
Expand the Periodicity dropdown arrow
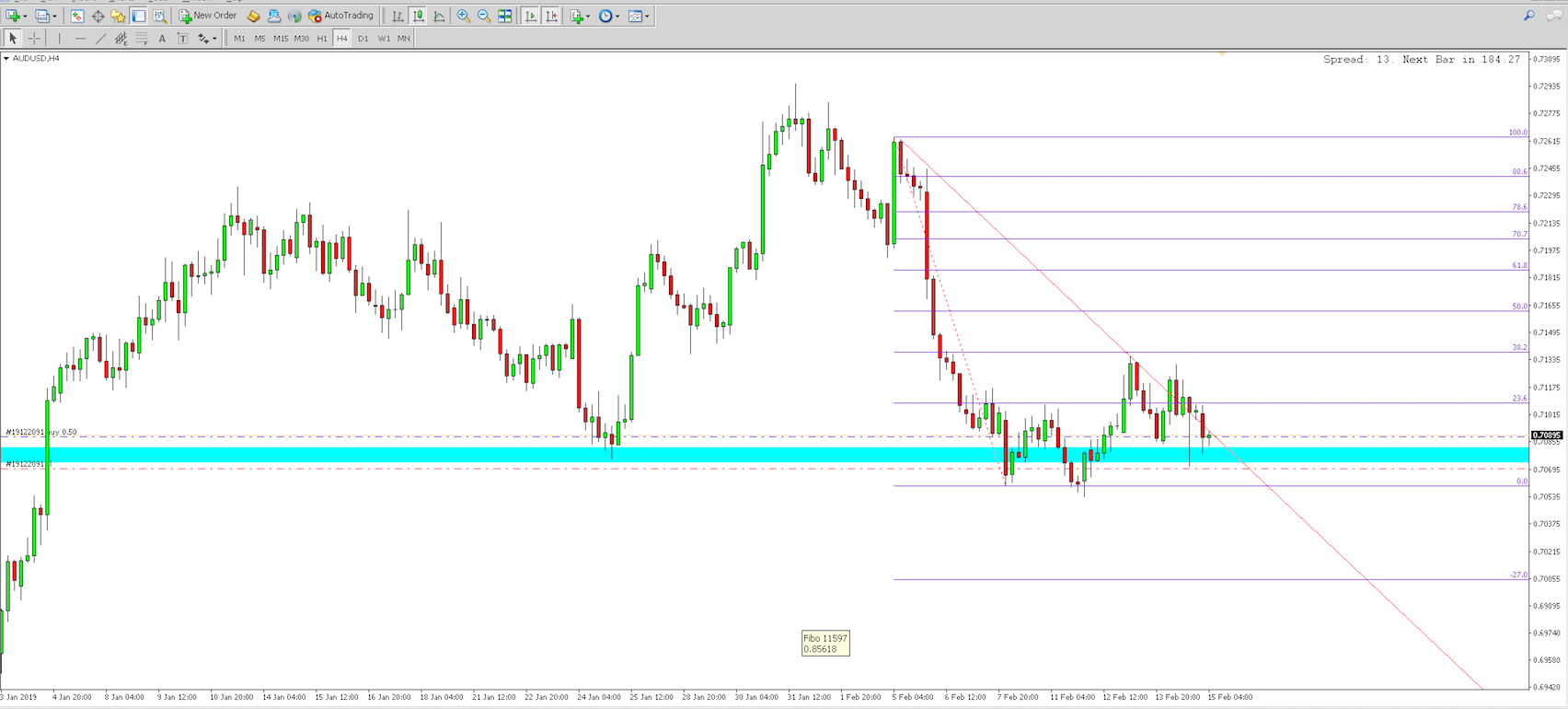(617, 16)
